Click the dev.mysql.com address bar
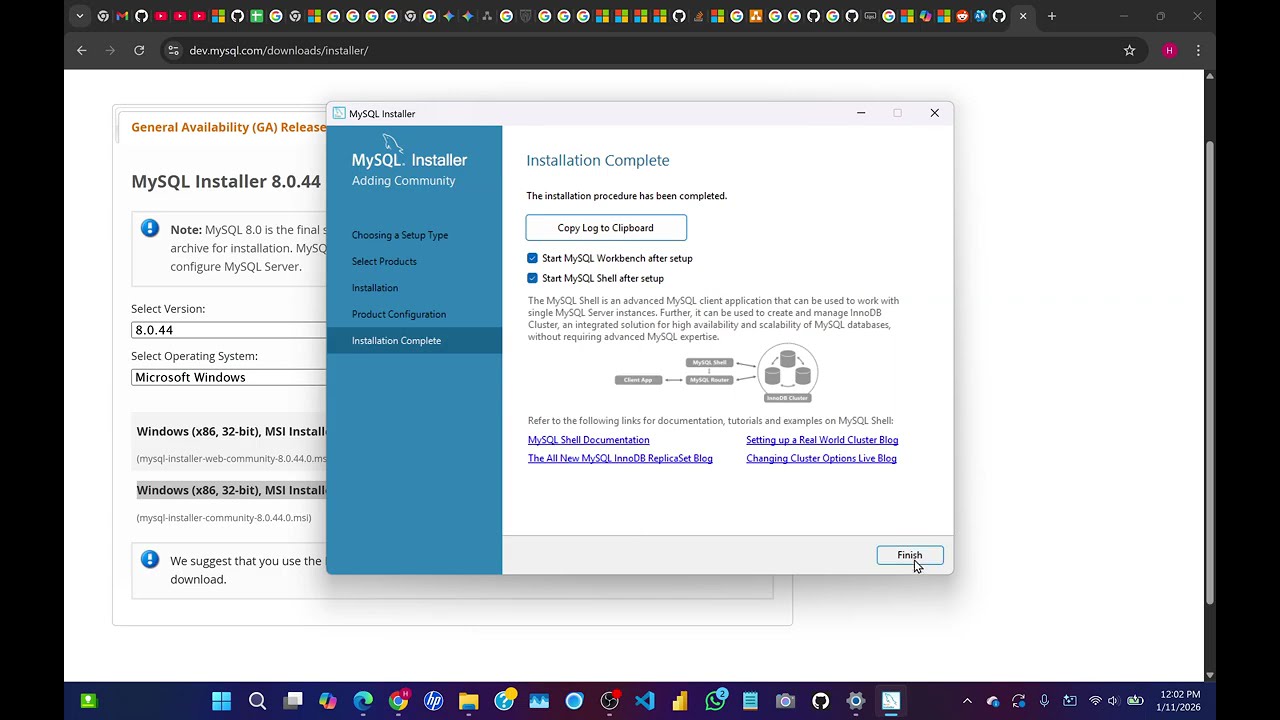This screenshot has width=1280, height=720. click(640, 50)
